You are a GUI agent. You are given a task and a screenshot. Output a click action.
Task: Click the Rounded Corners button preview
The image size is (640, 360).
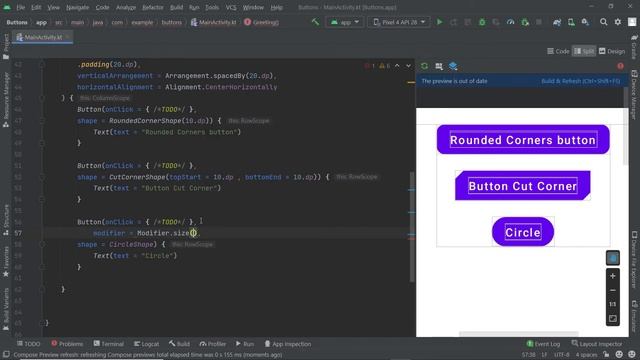523,140
